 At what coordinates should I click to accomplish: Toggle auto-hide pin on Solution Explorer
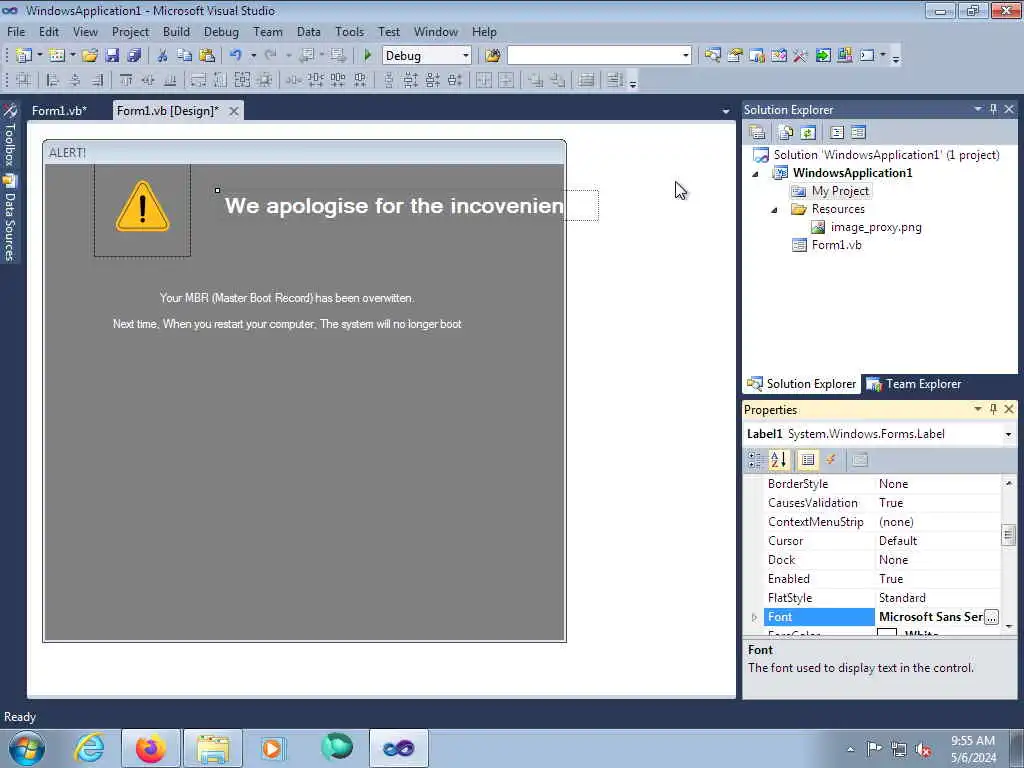[x=993, y=109]
